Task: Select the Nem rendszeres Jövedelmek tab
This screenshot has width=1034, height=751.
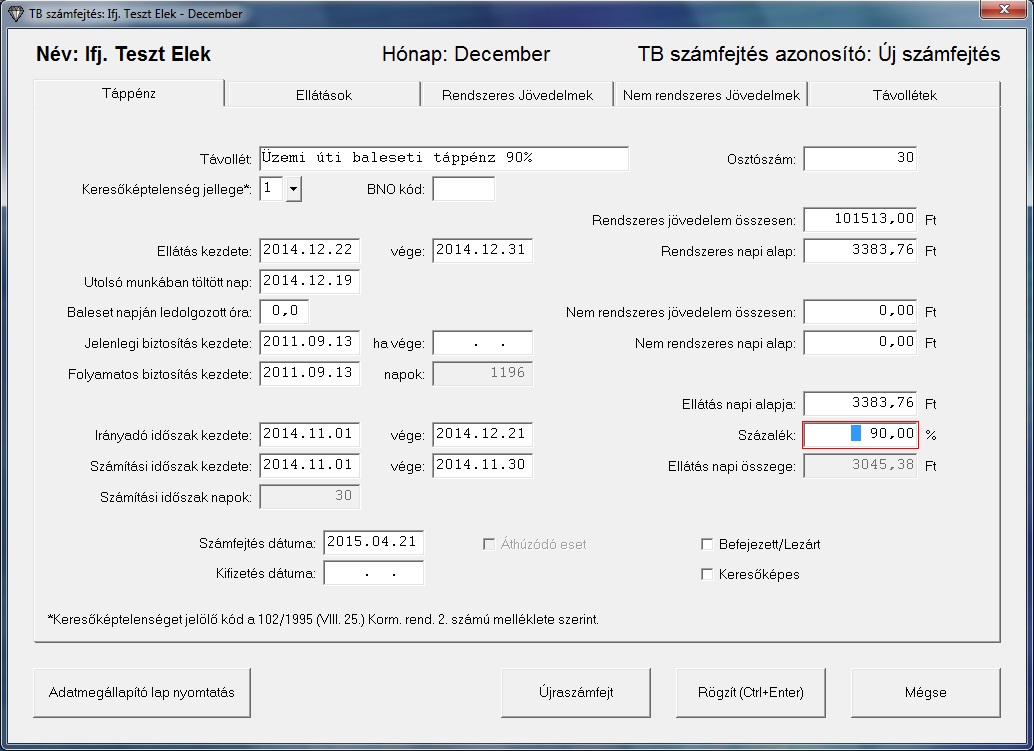Action: (710, 95)
